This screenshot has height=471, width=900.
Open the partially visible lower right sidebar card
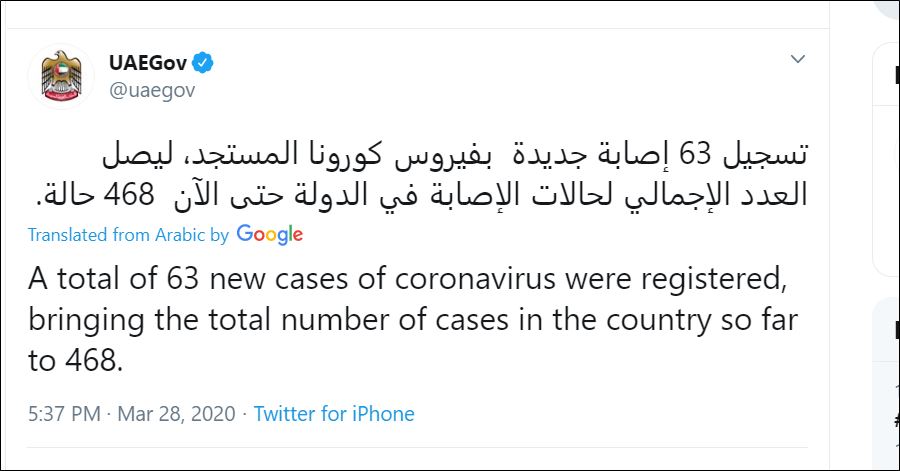coord(886,384)
